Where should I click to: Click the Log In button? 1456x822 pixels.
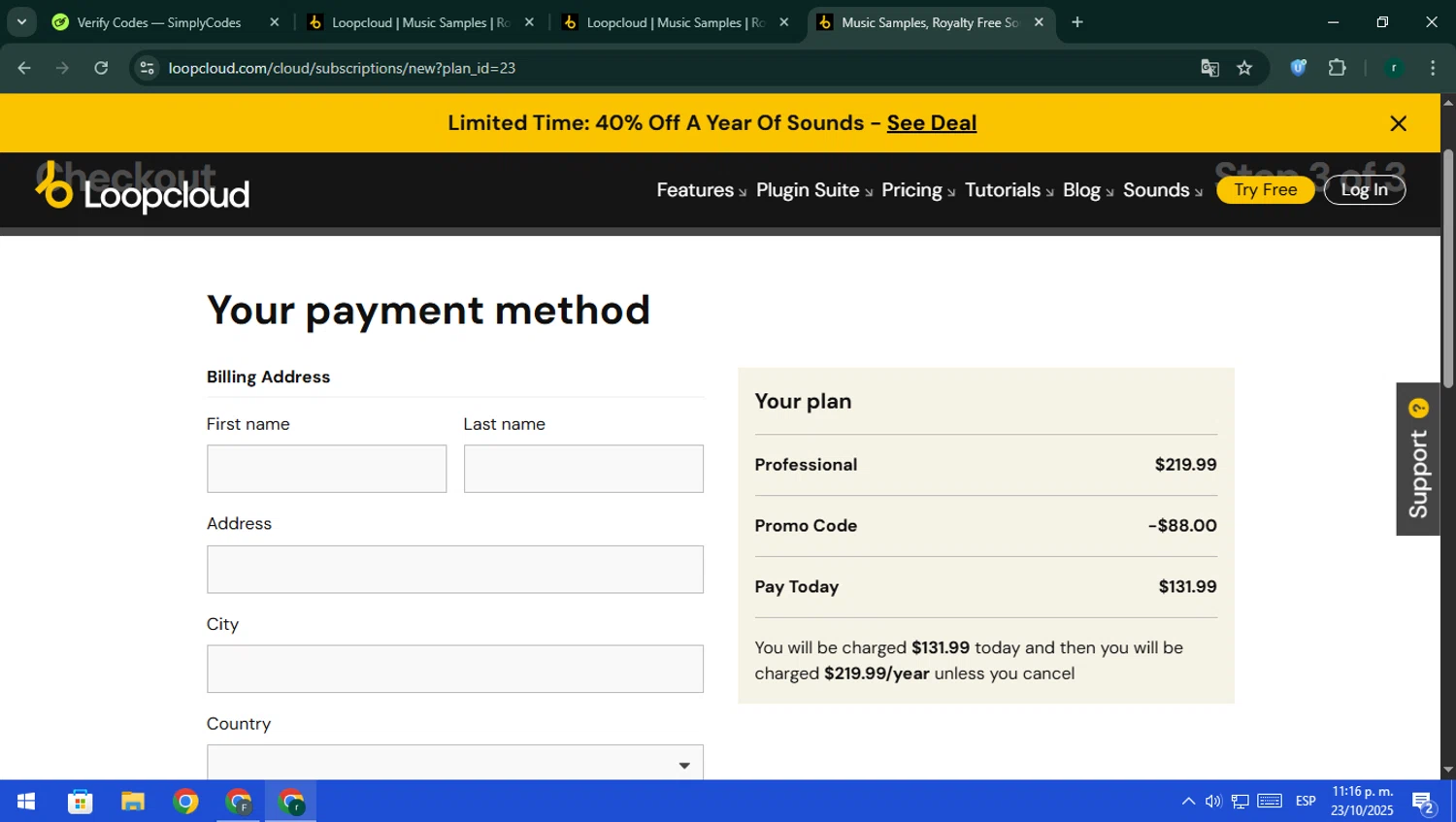[1364, 190]
